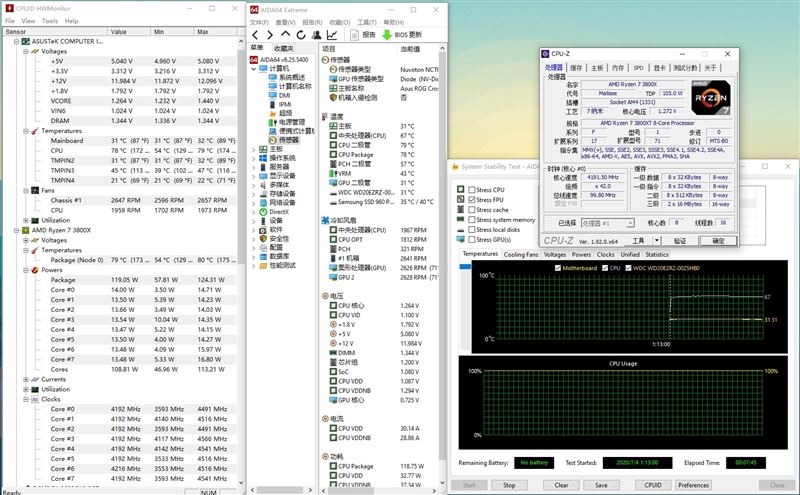The height and width of the screenshot is (495, 800).
Task: Click the DirectX icon in the AIDA64 tree
Action: [x=263, y=212]
